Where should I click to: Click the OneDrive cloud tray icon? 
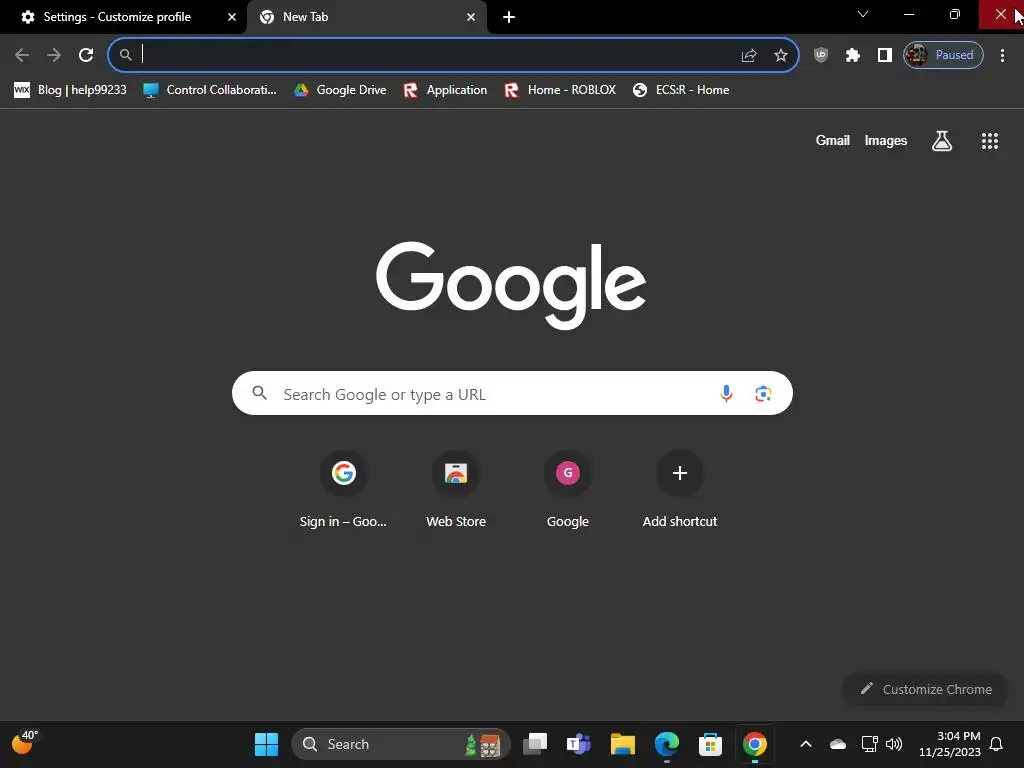(838, 744)
